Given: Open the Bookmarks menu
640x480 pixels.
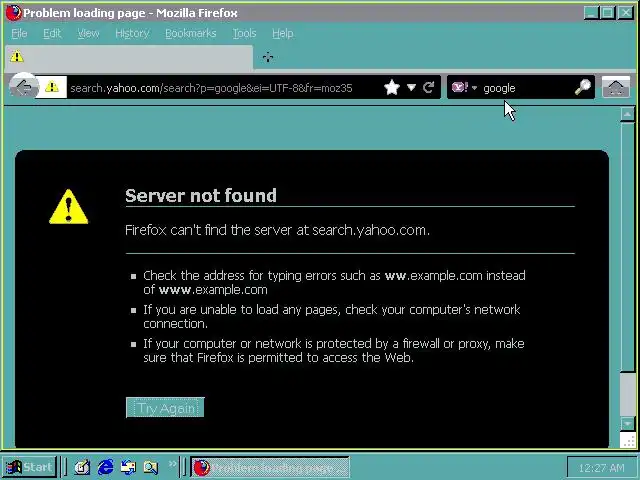Looking at the screenshot, I should [x=191, y=33].
